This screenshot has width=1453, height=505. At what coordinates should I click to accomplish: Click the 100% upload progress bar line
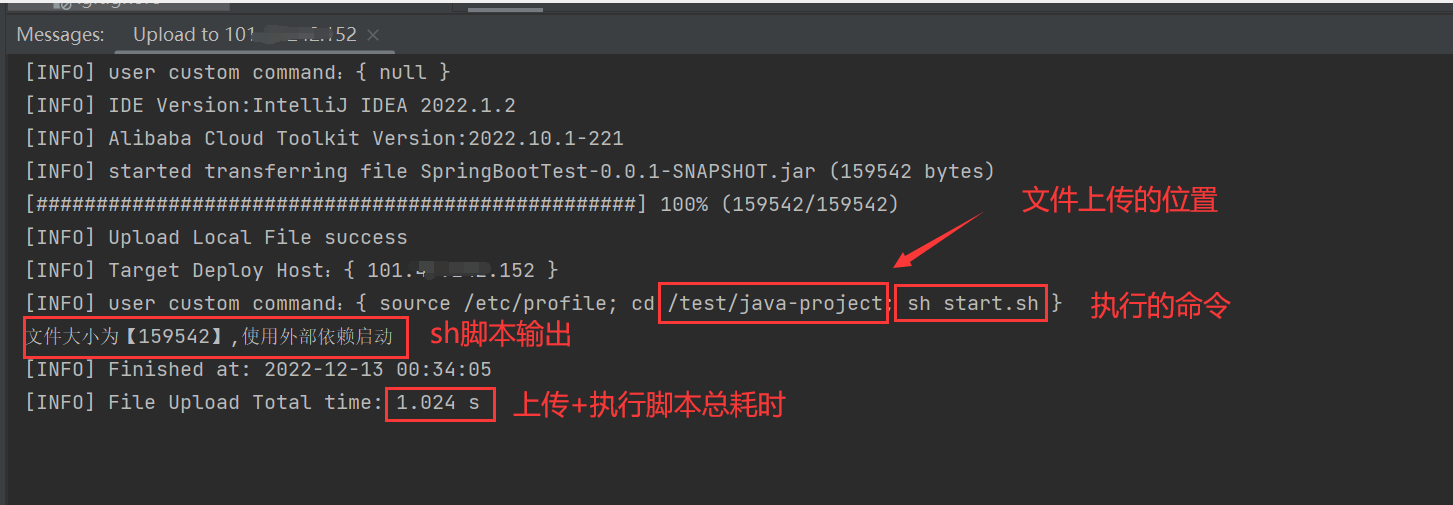coord(461,205)
